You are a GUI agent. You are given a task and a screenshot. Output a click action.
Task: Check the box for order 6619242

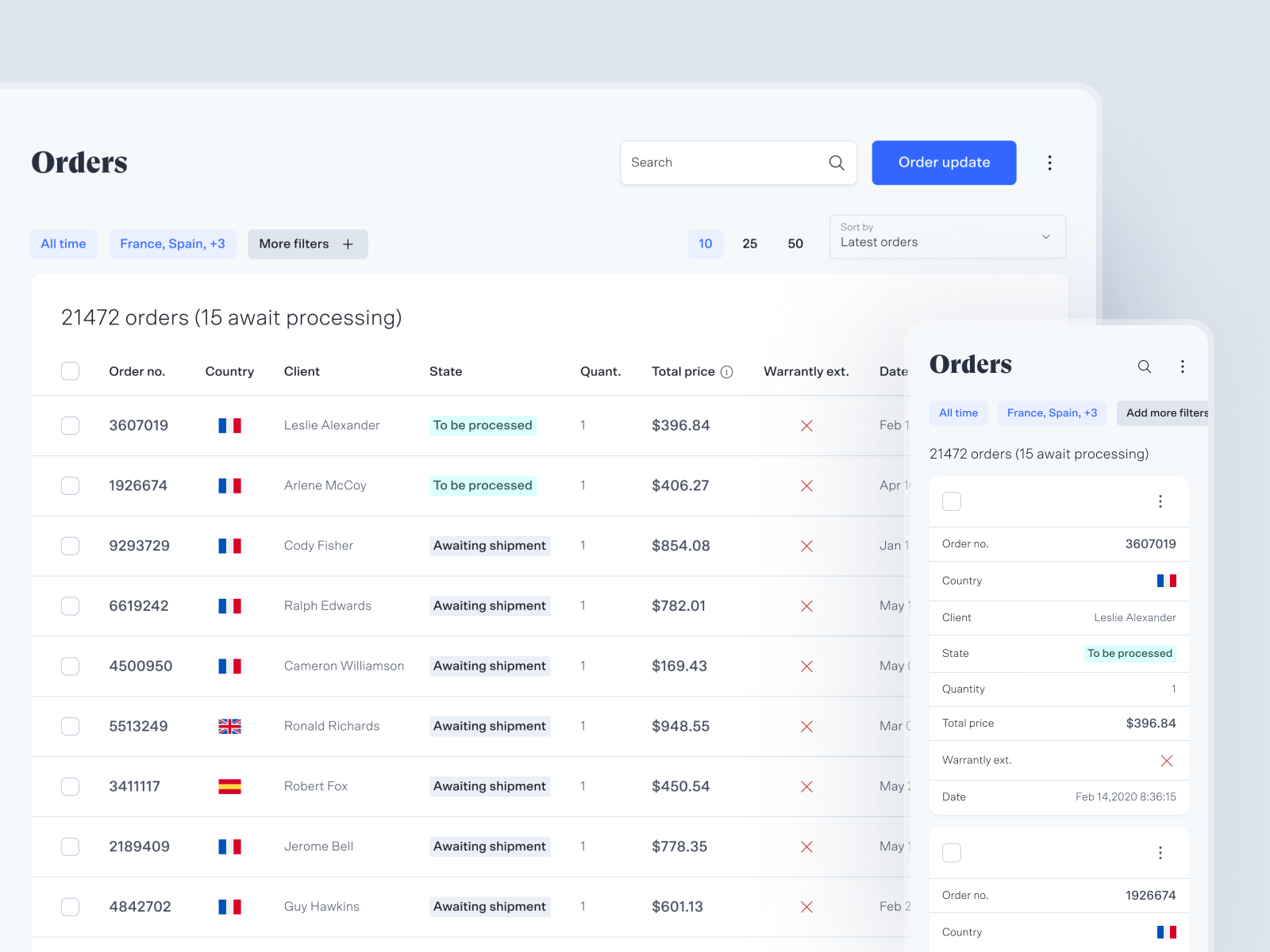click(70, 607)
